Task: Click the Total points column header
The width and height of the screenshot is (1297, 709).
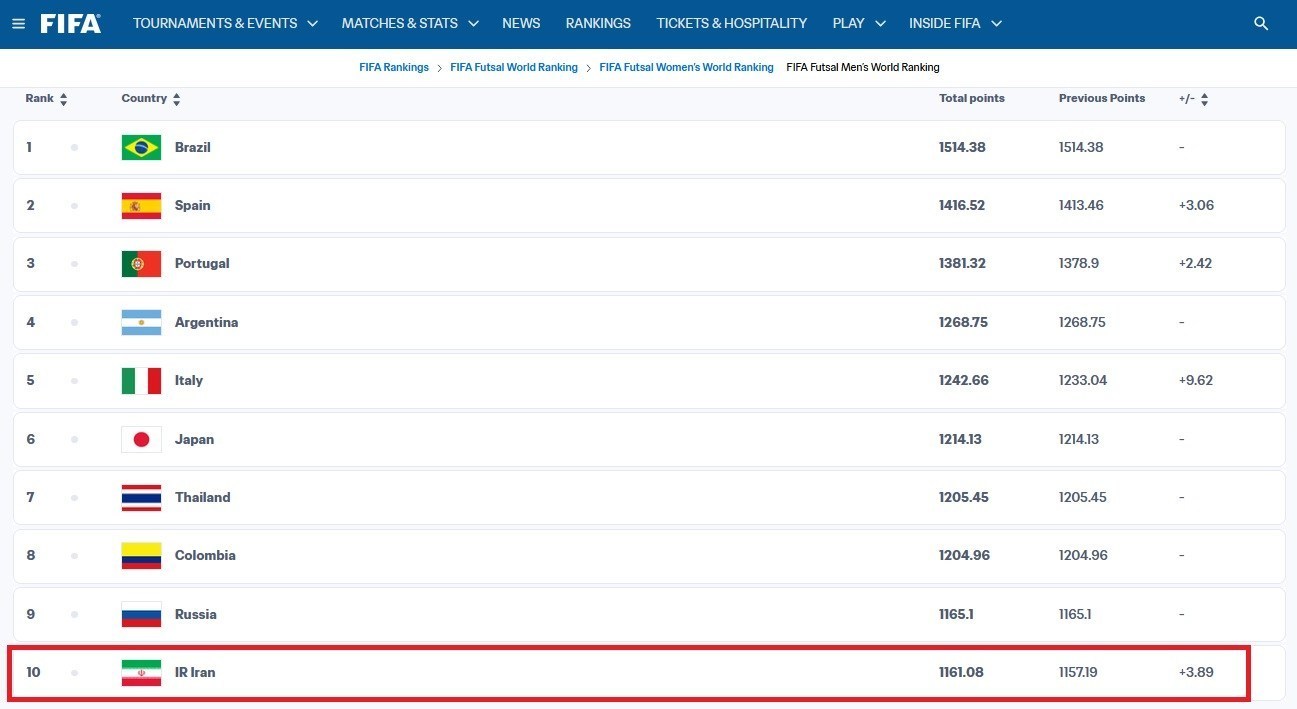Action: [x=972, y=98]
